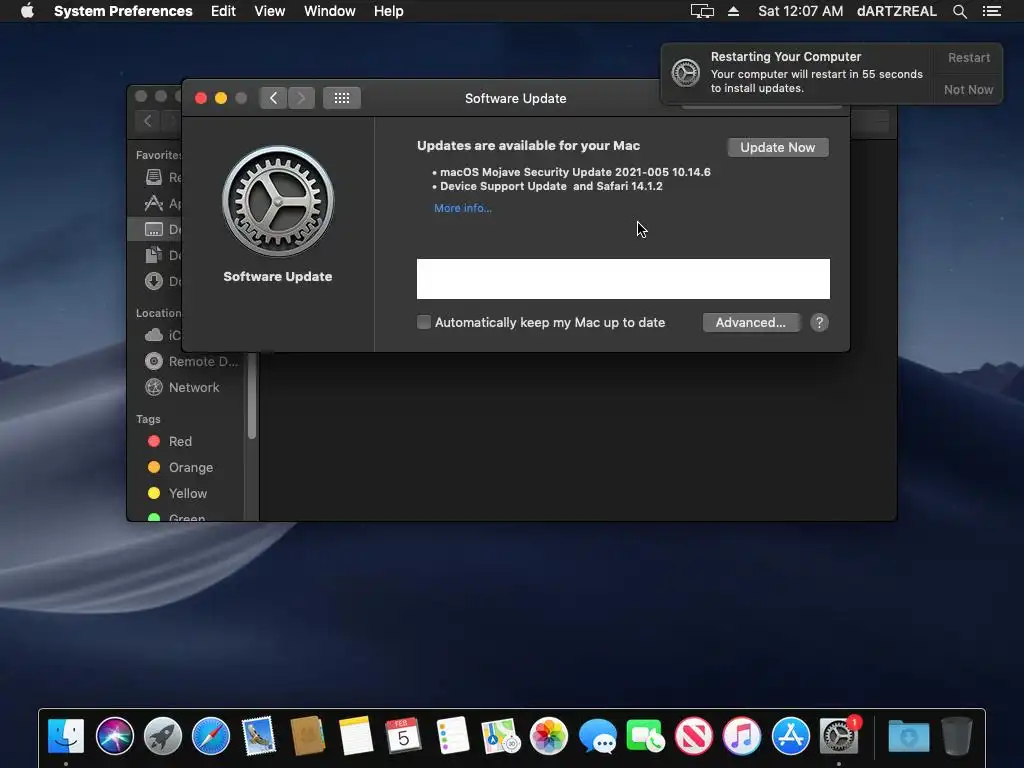This screenshot has height=768, width=1024.
Task: Open FaceTime icon in the Dock
Action: coord(645,736)
